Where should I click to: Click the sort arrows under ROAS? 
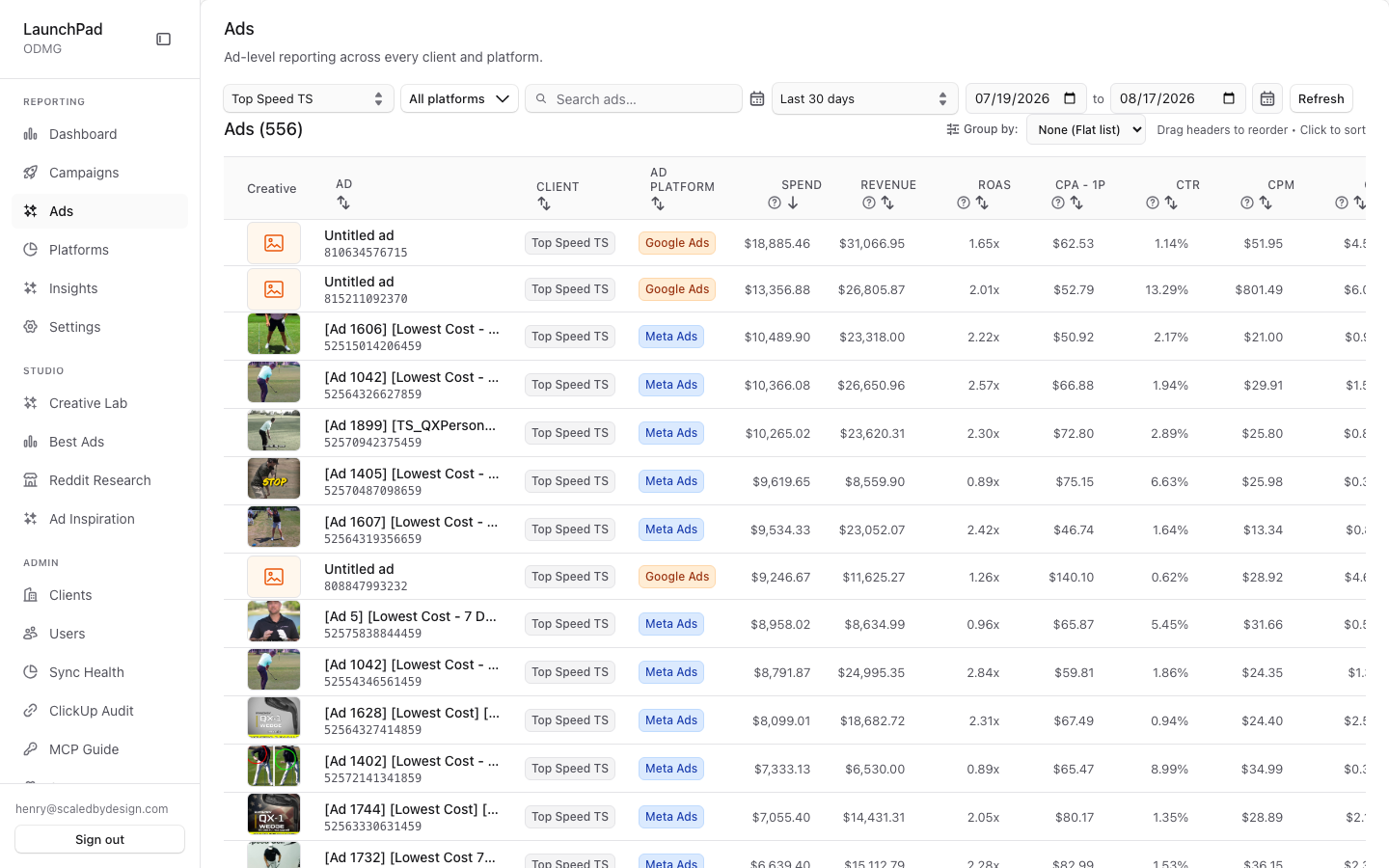(x=982, y=203)
